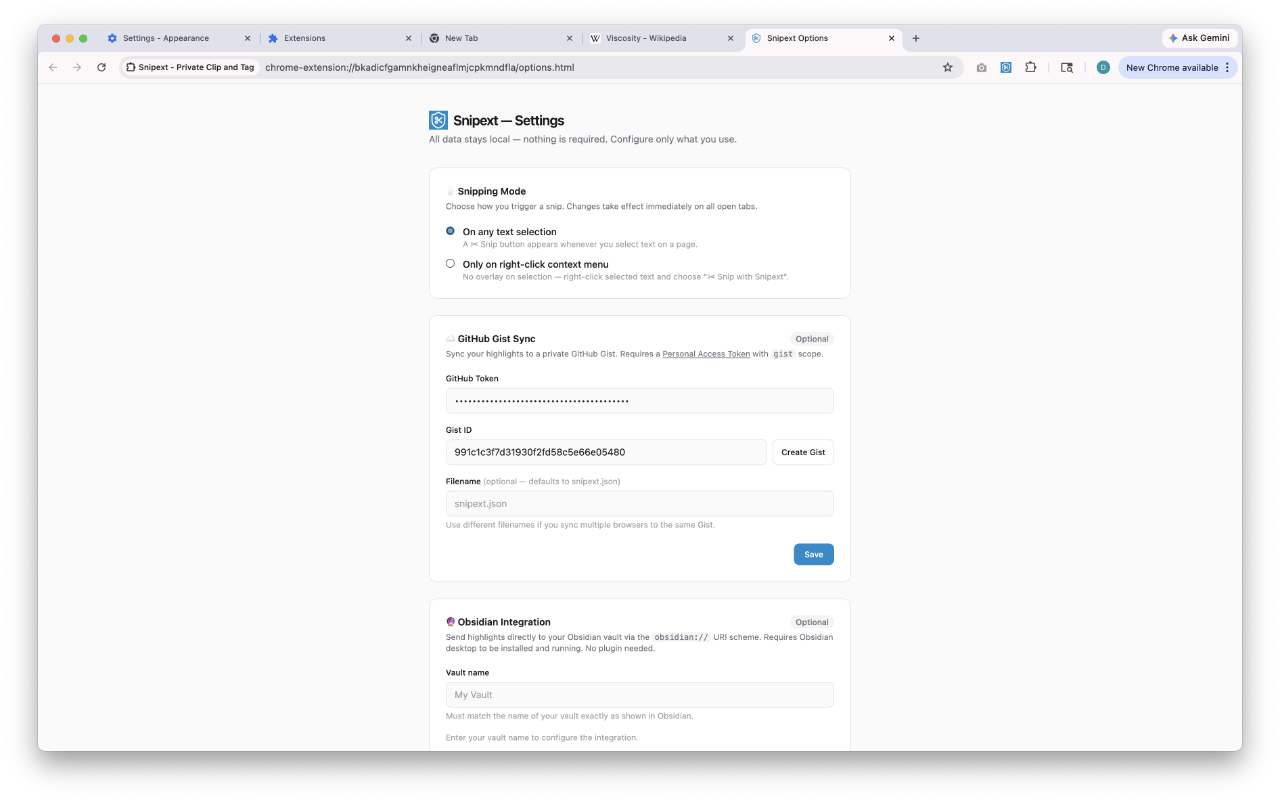This screenshot has height=800, width=1280.
Task: Click the Filename field showing snipext.json
Action: tap(640, 503)
